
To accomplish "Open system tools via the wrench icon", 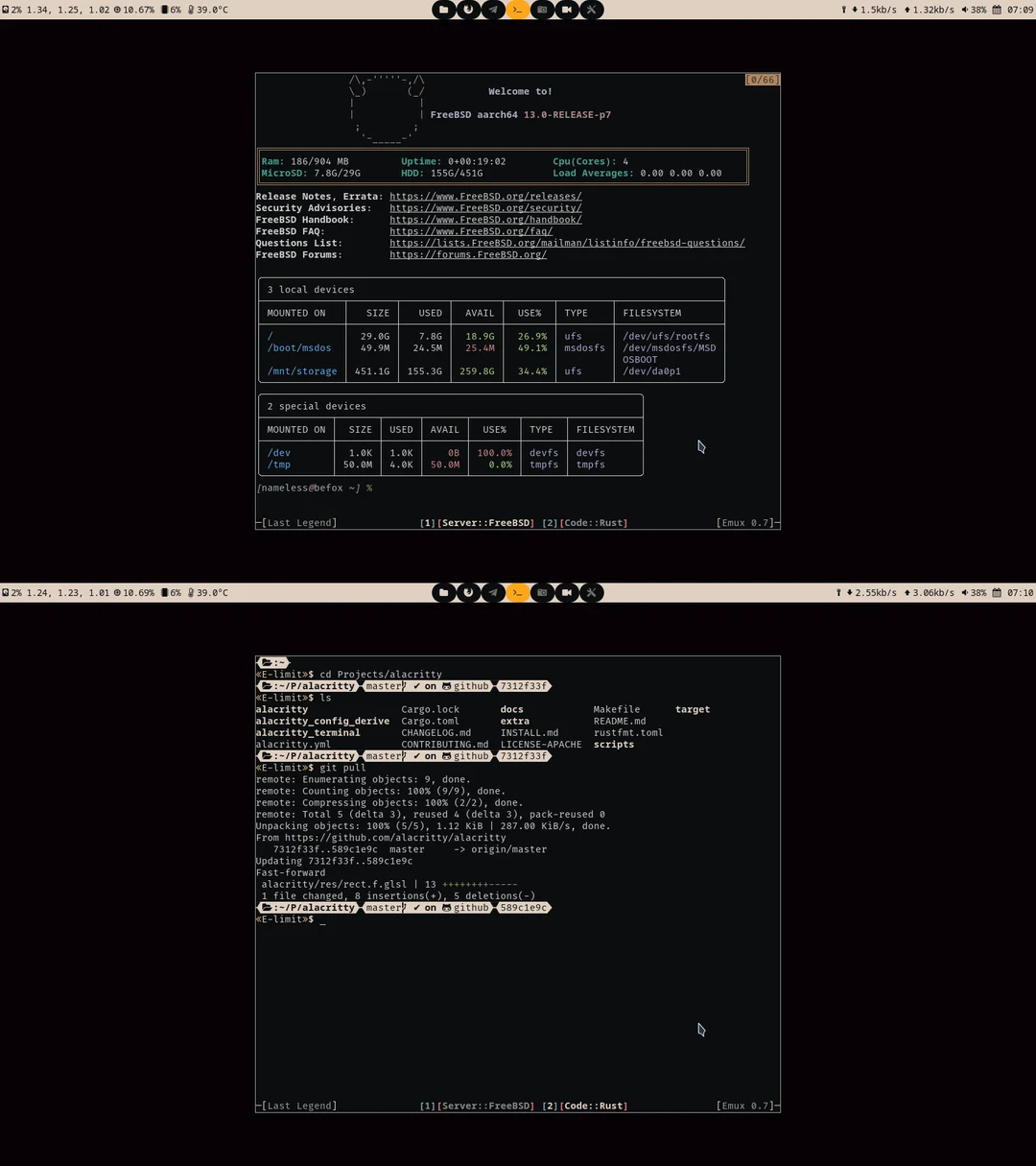I will click(592, 10).
